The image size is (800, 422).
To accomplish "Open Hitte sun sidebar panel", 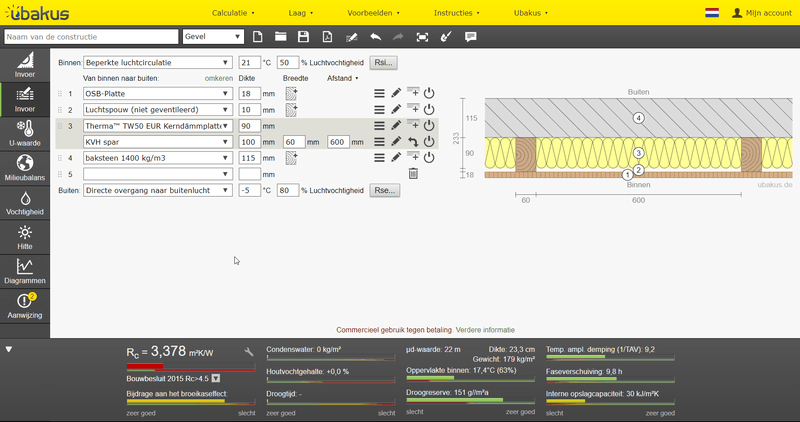I will 25,237.
